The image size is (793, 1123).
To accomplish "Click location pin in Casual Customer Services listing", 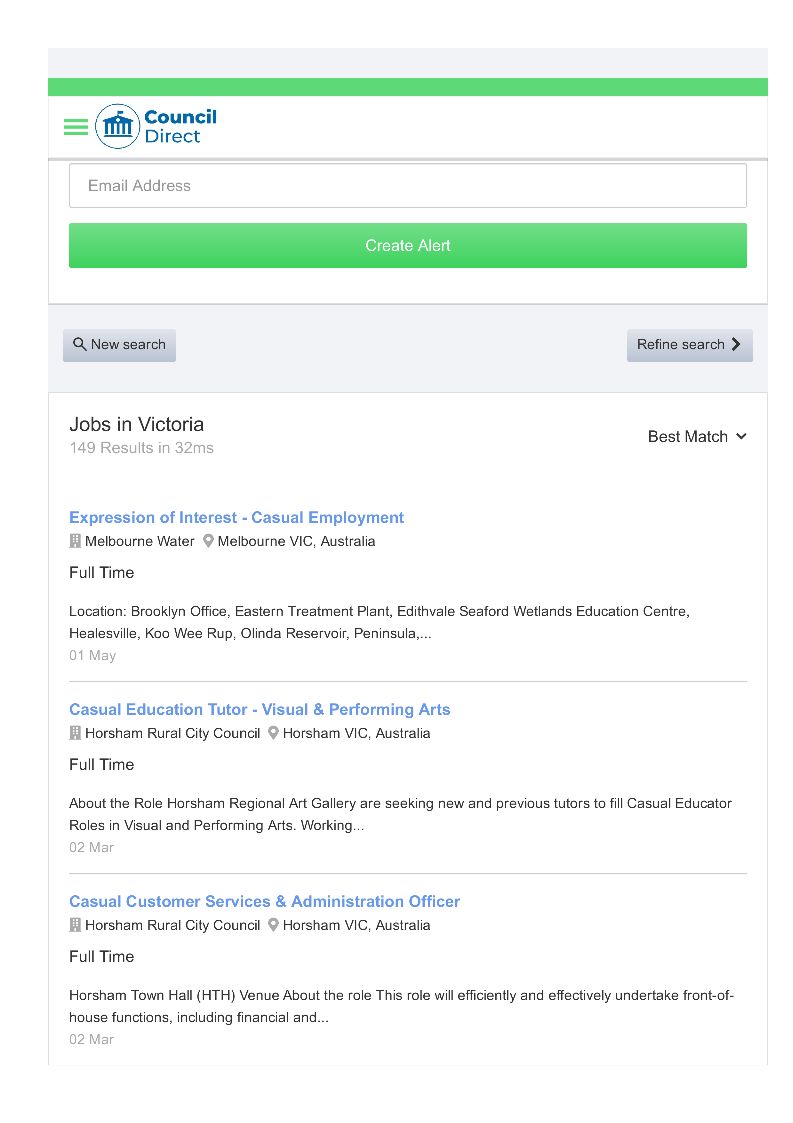I will pyautogui.click(x=273, y=925).
